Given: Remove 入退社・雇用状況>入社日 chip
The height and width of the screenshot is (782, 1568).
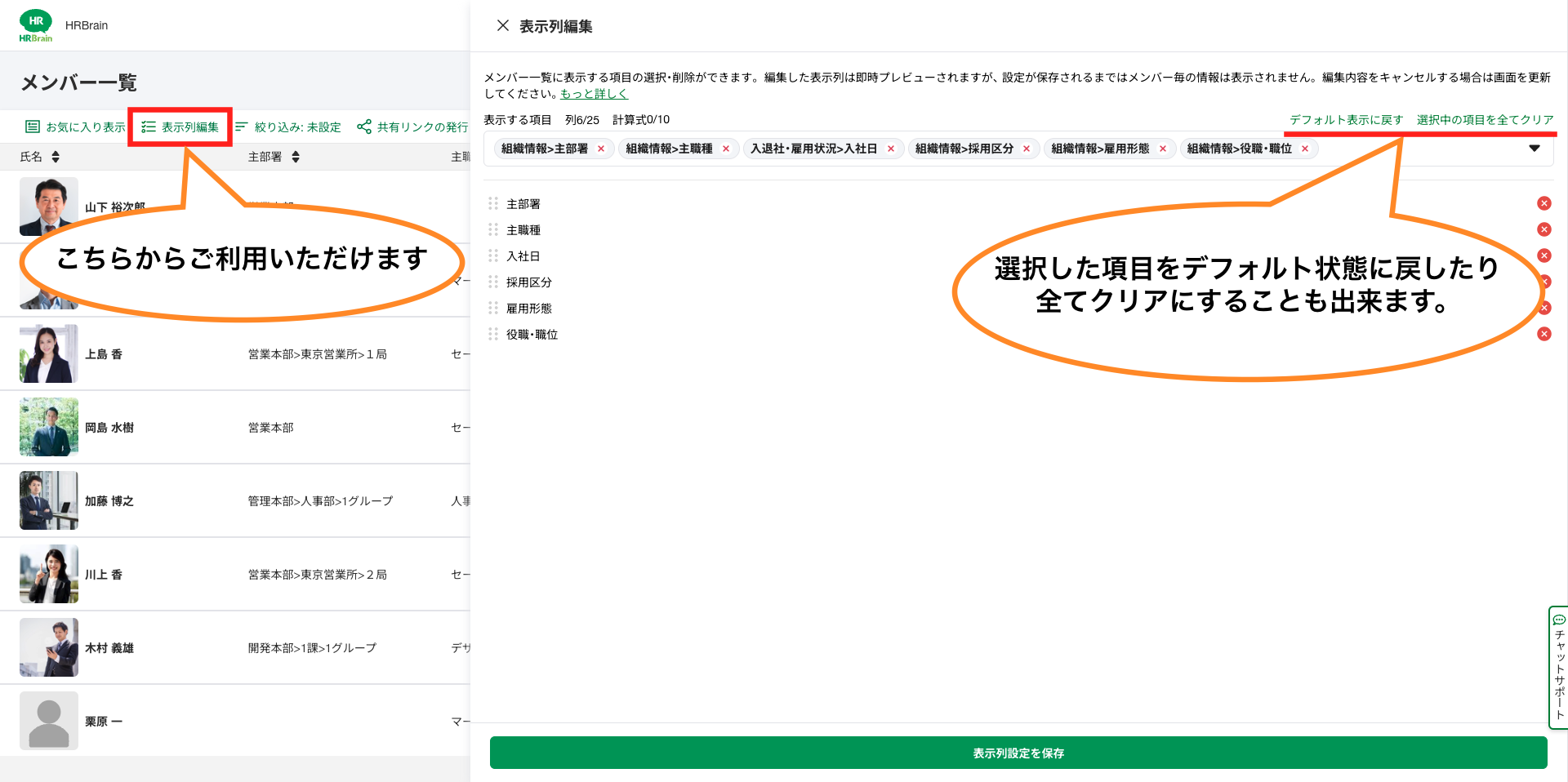Looking at the screenshot, I should pyautogui.click(x=891, y=149).
